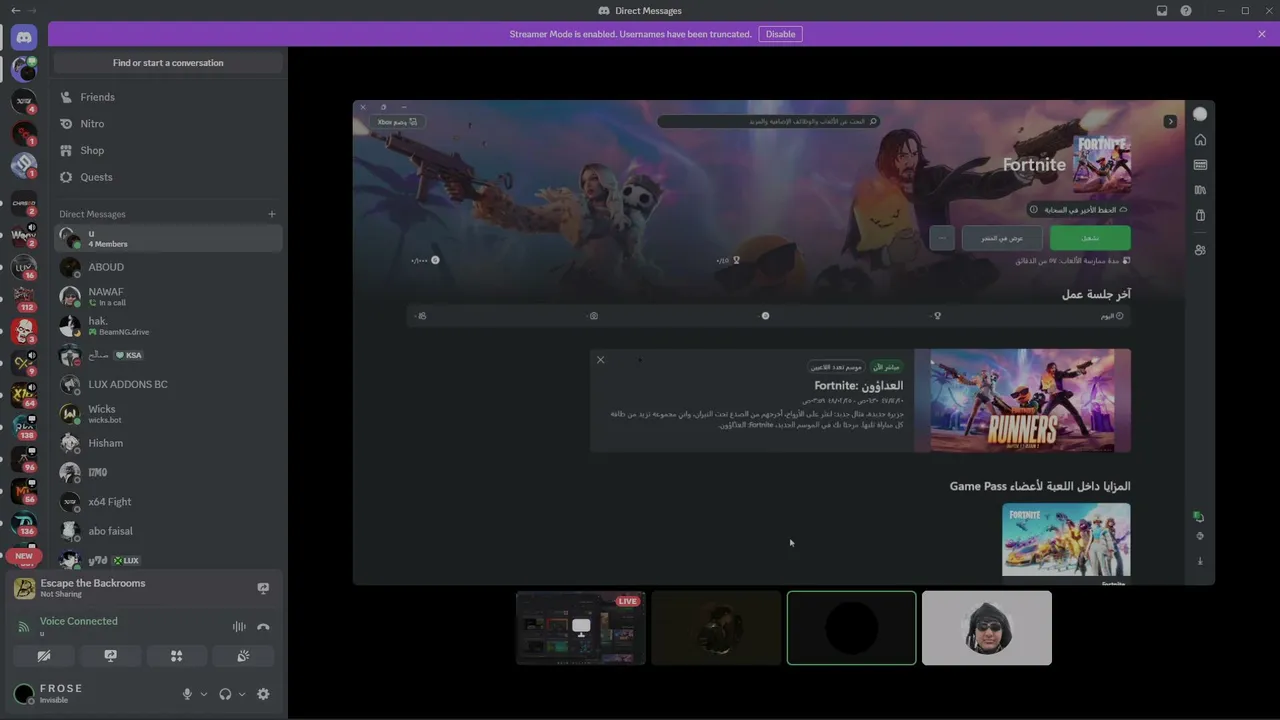The height and width of the screenshot is (720, 1280).
Task: Open the Fortnite Runners news image
Action: pos(1023,400)
